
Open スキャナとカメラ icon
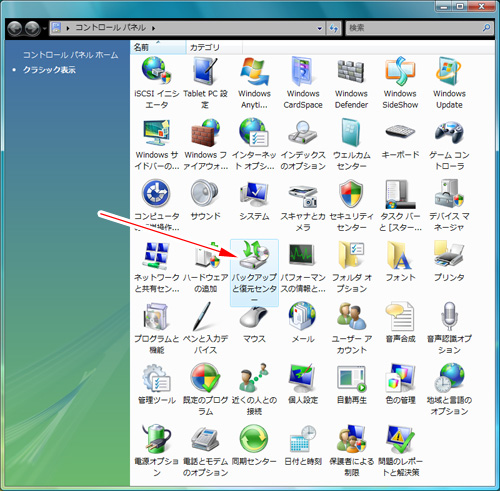(303, 196)
